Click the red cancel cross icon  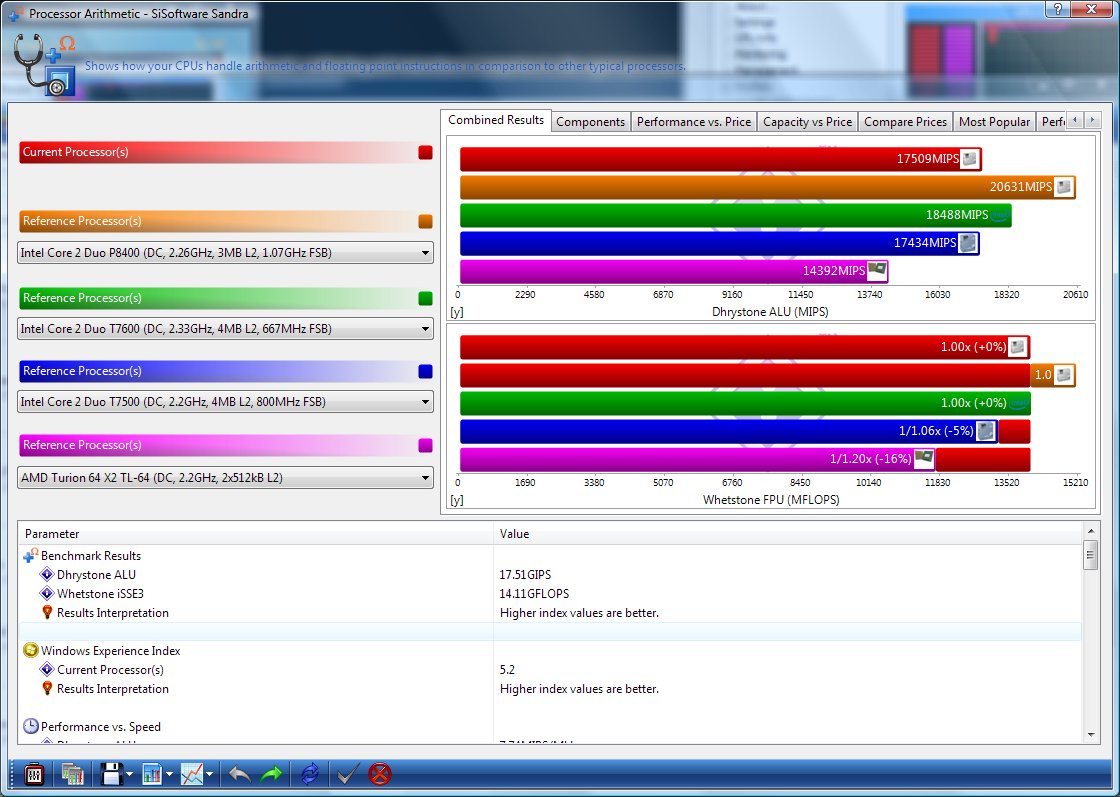coord(380,774)
